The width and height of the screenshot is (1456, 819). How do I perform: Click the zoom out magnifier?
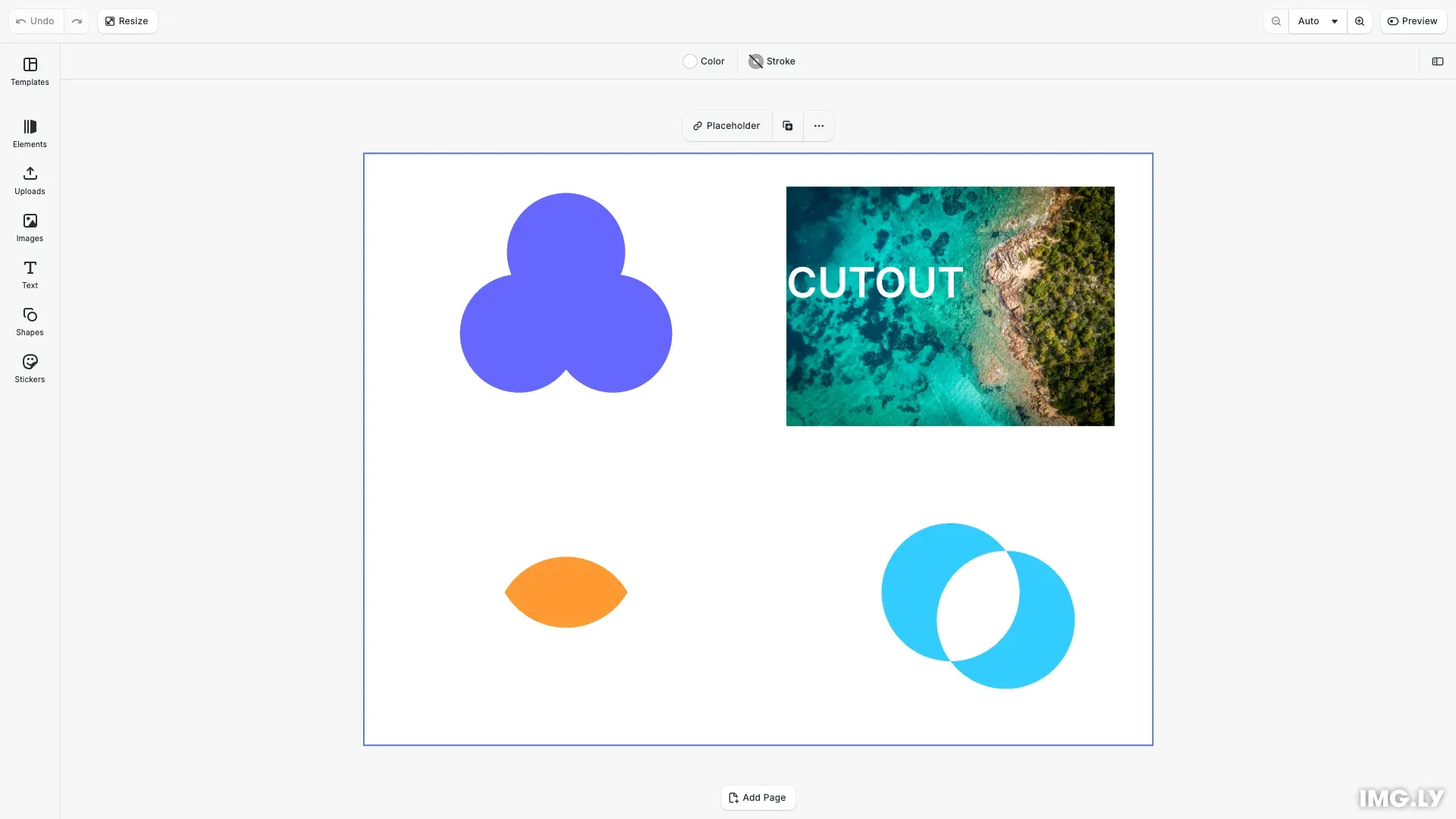point(1276,21)
